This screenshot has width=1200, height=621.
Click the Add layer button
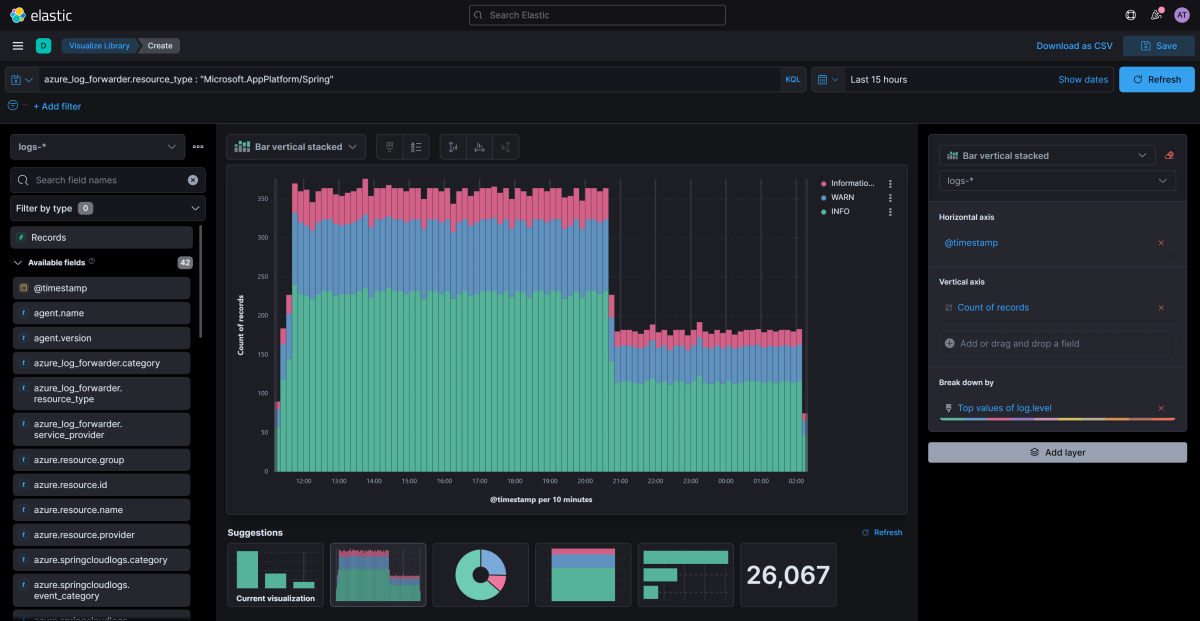tap(1058, 453)
